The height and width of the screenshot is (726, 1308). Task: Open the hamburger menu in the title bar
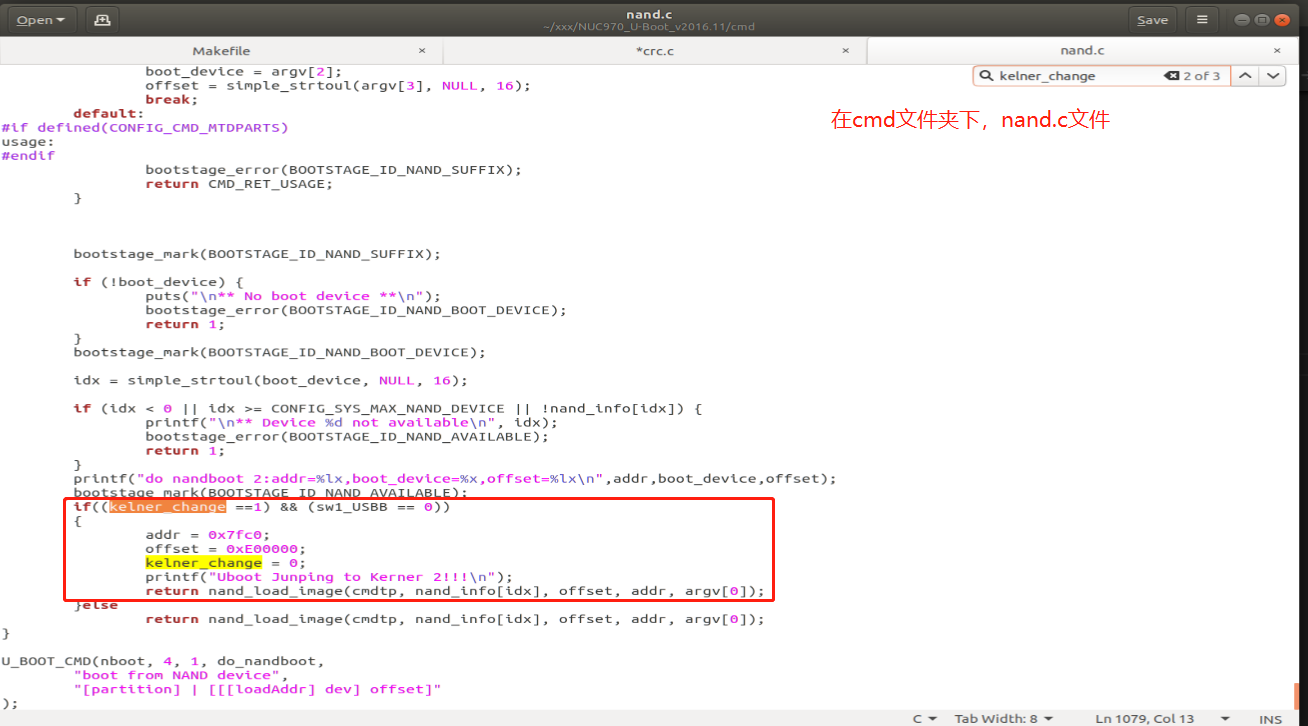1201,19
